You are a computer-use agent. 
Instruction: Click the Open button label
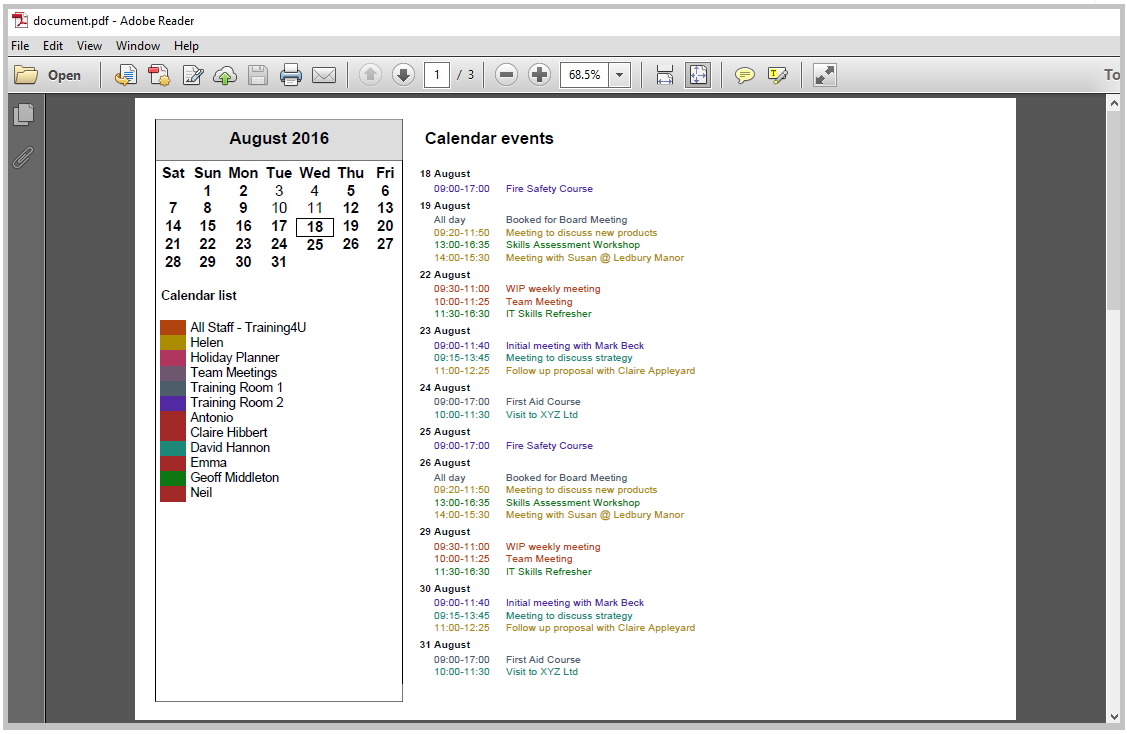(64, 75)
